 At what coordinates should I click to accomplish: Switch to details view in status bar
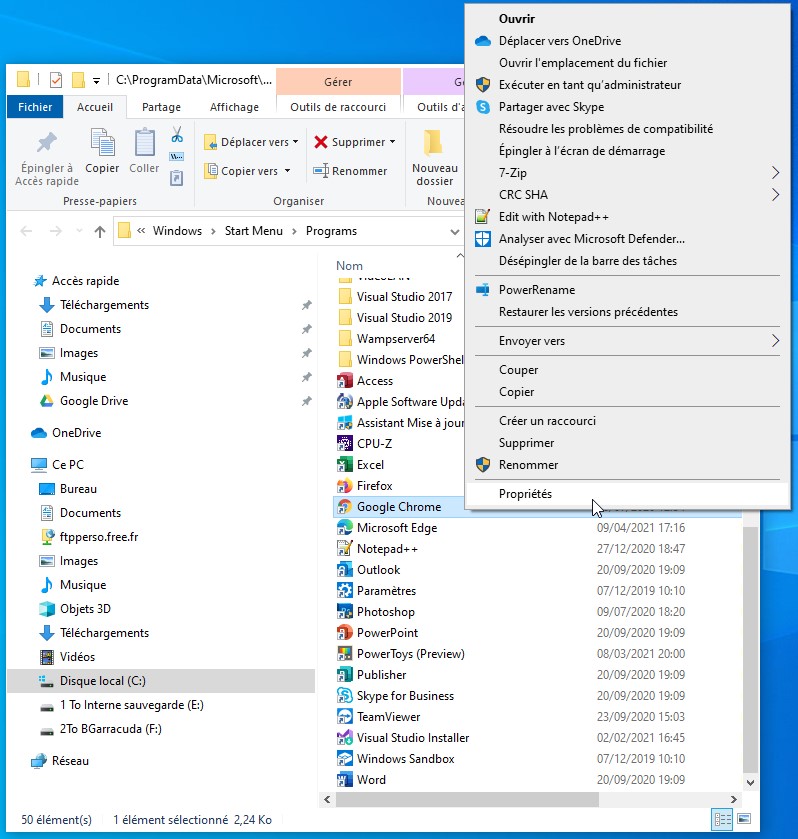(722, 819)
